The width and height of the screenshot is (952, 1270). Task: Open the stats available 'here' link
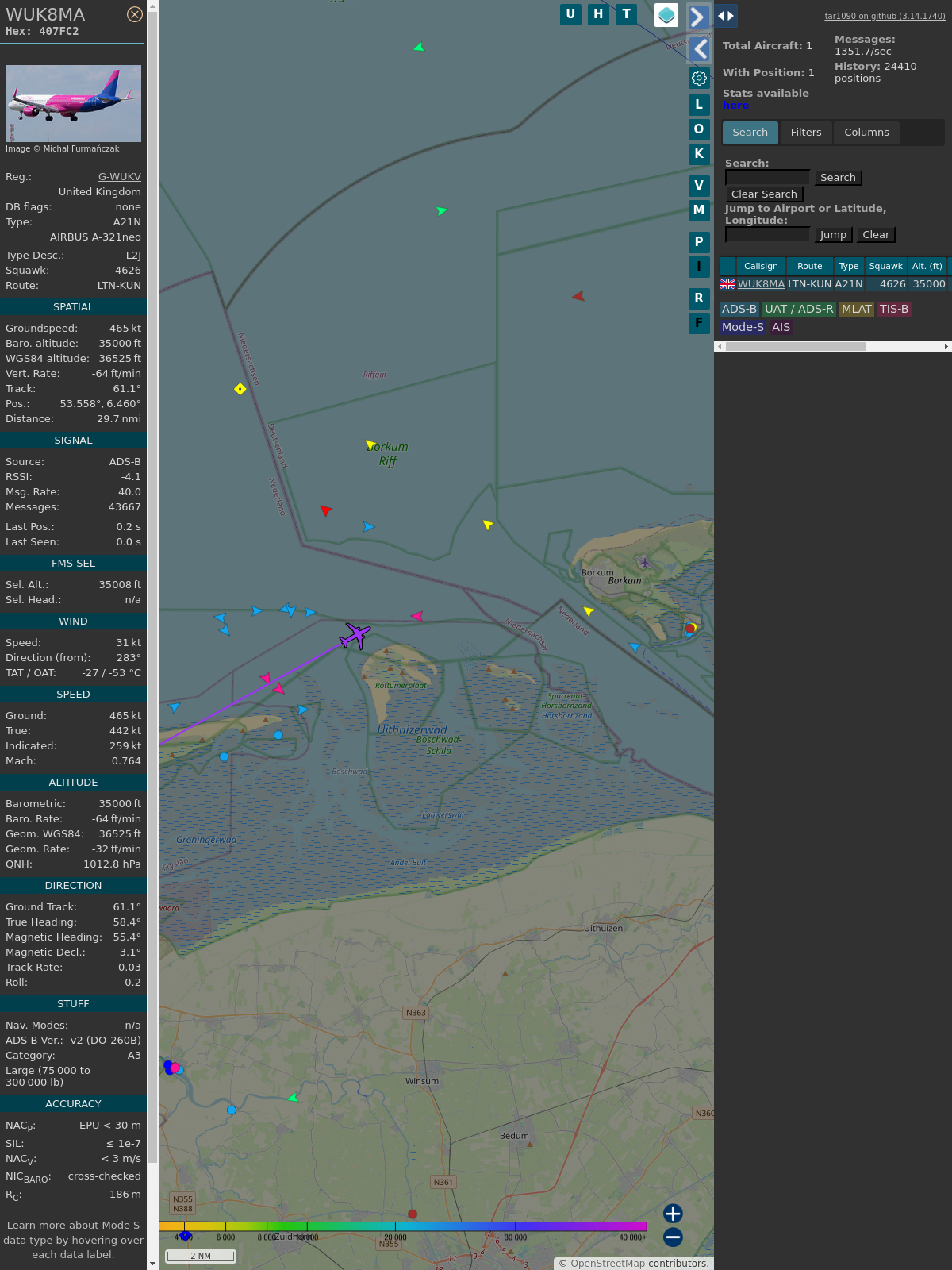(735, 106)
